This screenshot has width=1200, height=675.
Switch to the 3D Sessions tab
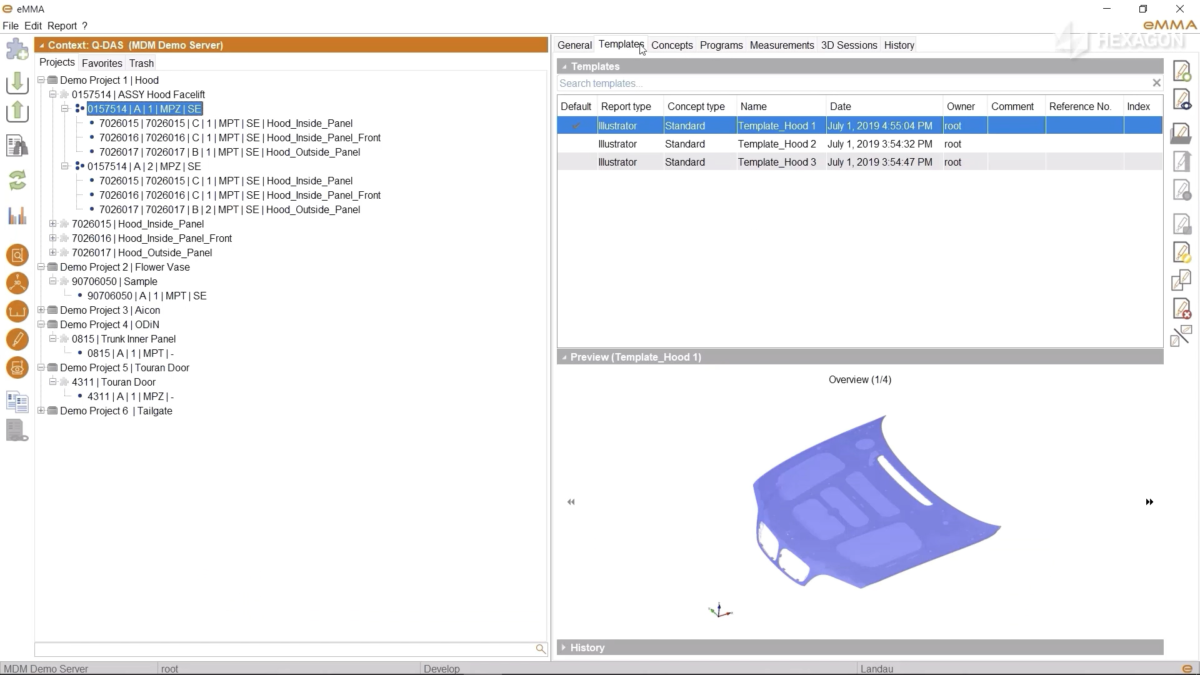click(x=849, y=45)
